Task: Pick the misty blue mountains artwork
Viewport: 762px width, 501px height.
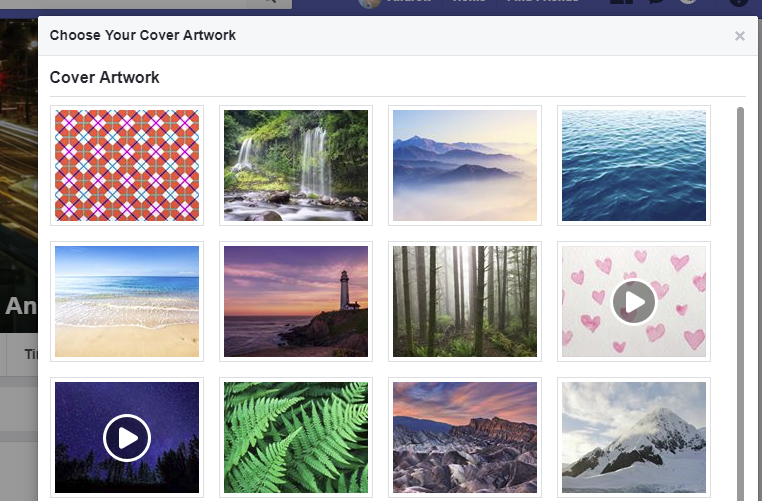Action: (x=465, y=165)
